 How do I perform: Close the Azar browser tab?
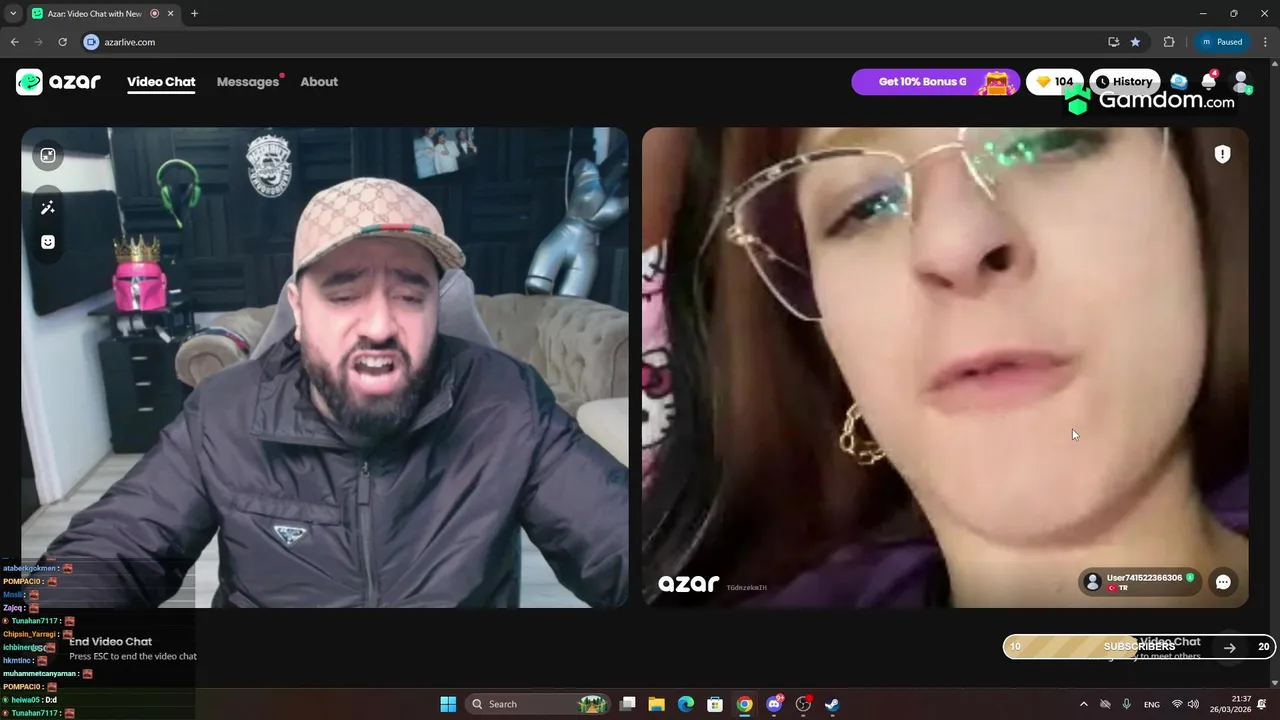pyautogui.click(x=171, y=14)
